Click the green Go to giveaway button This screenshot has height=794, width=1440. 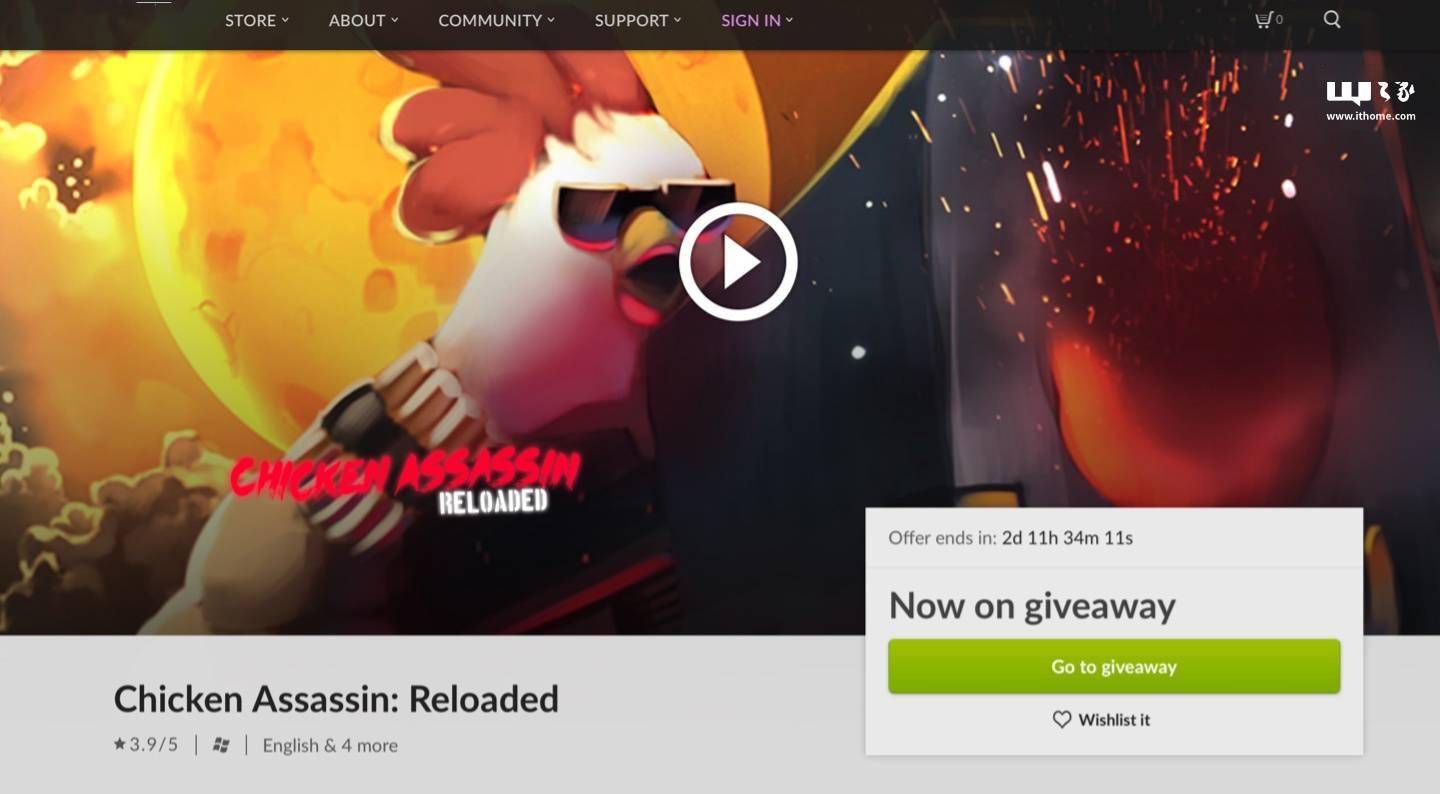pos(1114,666)
